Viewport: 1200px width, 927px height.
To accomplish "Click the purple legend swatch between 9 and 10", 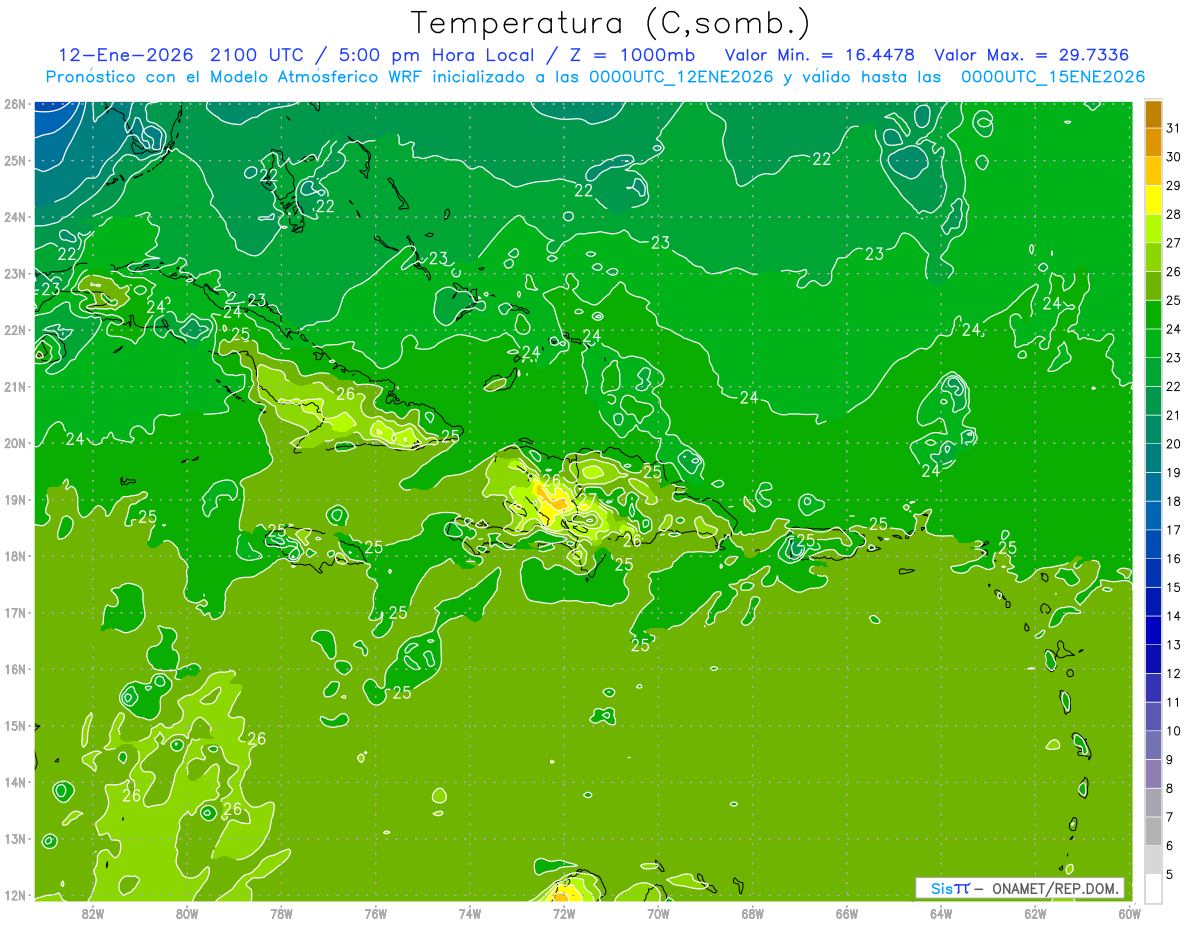I will click(1153, 745).
